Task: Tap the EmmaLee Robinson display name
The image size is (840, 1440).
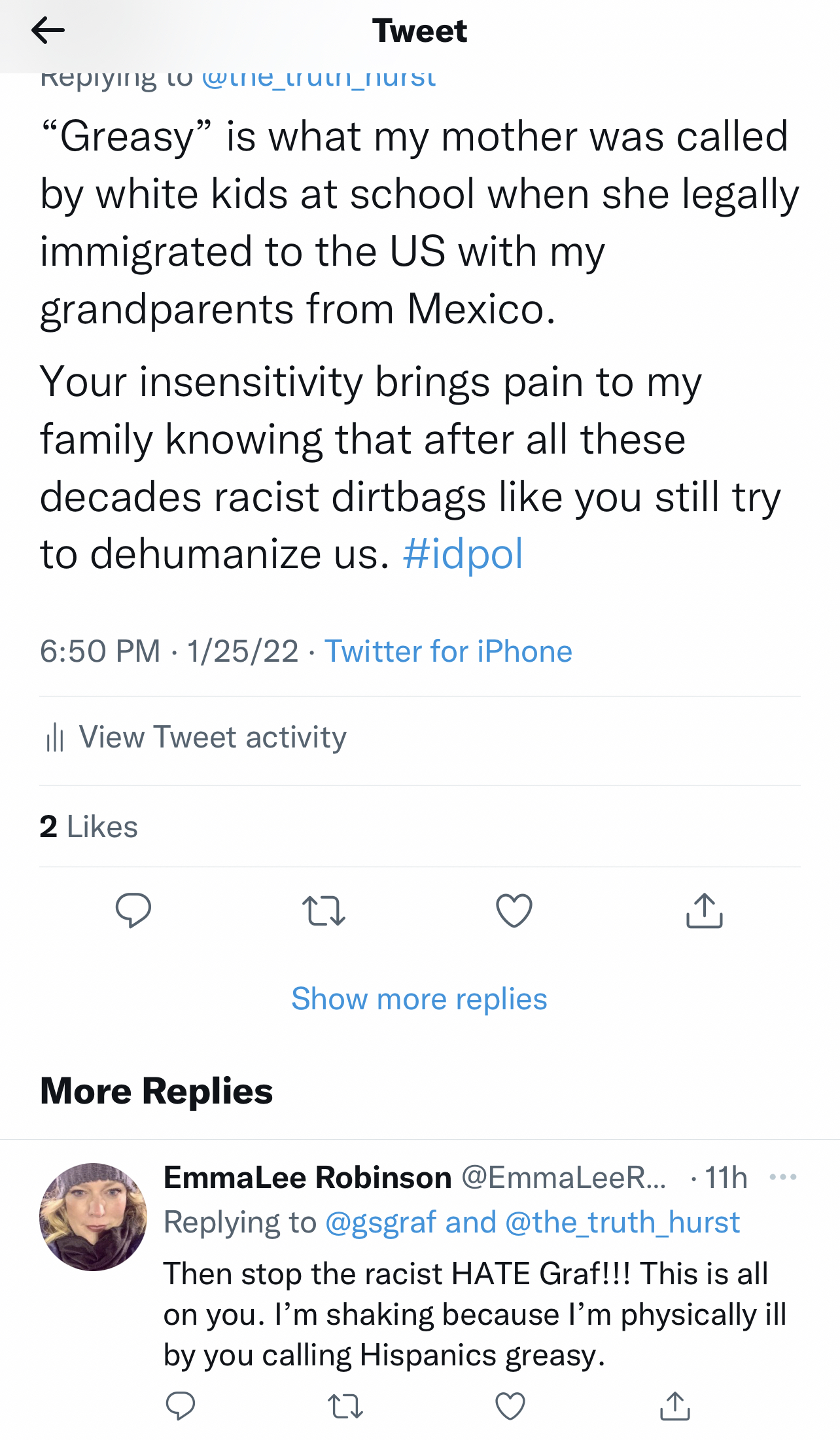Action: pos(307,1178)
